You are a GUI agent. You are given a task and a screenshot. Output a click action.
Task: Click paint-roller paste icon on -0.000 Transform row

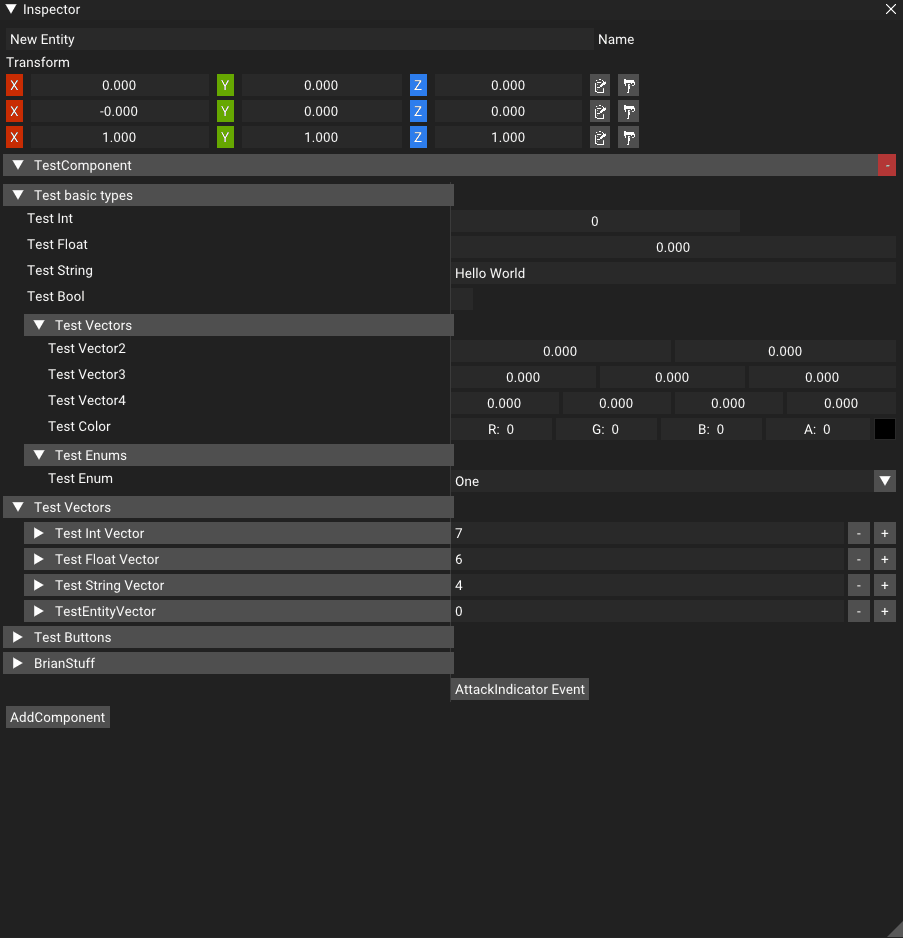coord(628,111)
